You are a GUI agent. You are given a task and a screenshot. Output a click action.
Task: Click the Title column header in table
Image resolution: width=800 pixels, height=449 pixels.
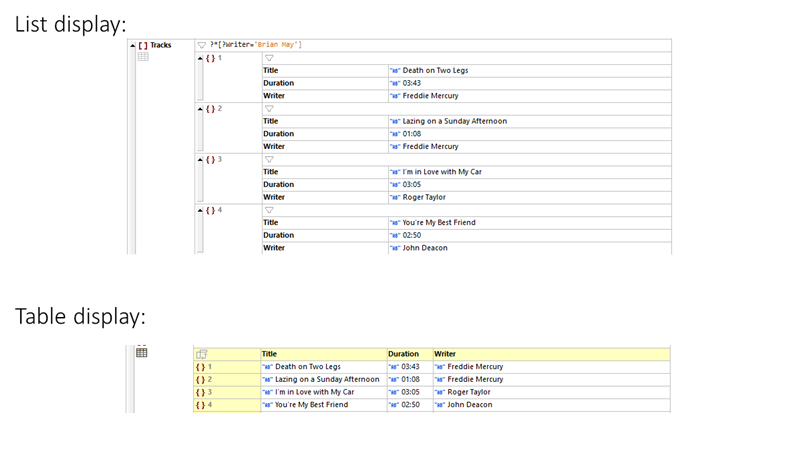click(270, 354)
